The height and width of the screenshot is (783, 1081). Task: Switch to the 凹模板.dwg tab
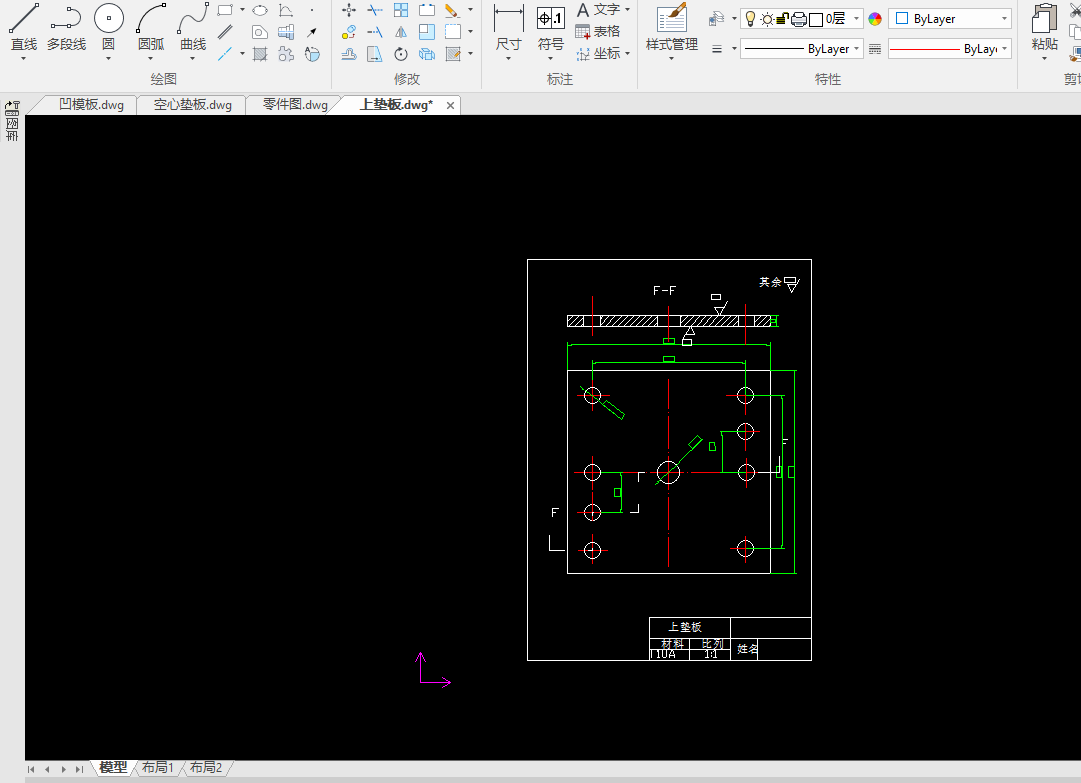click(x=90, y=105)
